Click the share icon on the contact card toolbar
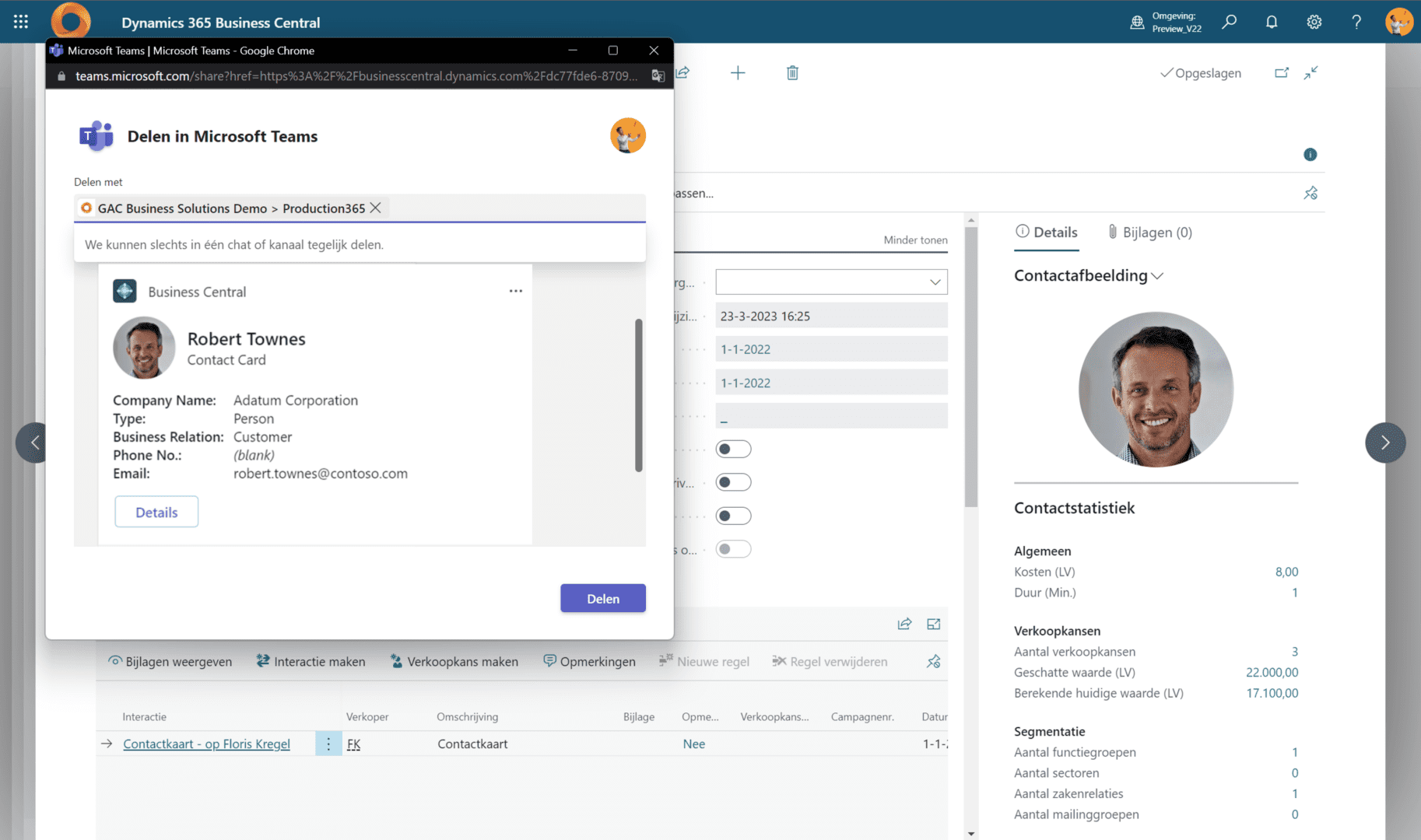 point(683,72)
